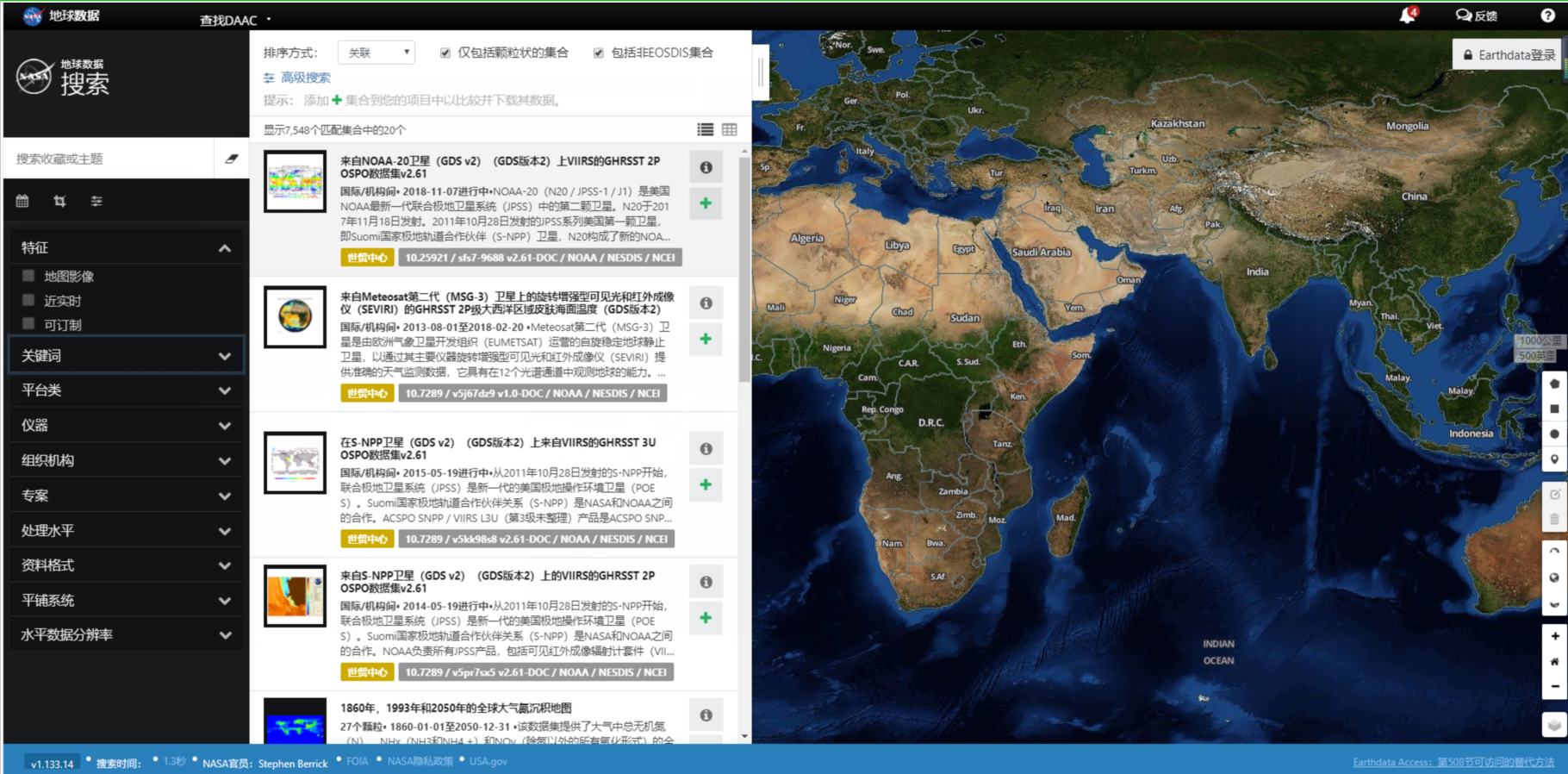Zoom out on the map

1554,686
